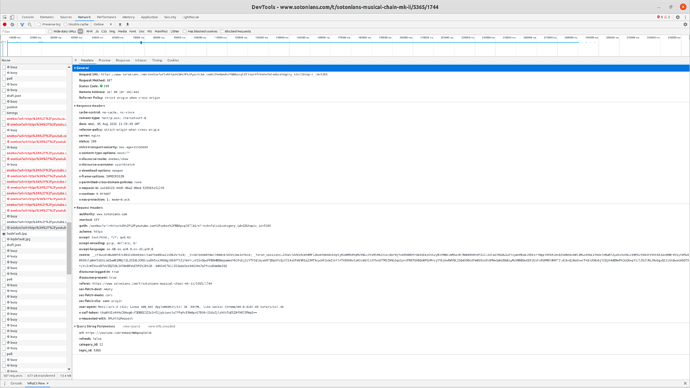Close the request details pane with X

click(x=76, y=60)
